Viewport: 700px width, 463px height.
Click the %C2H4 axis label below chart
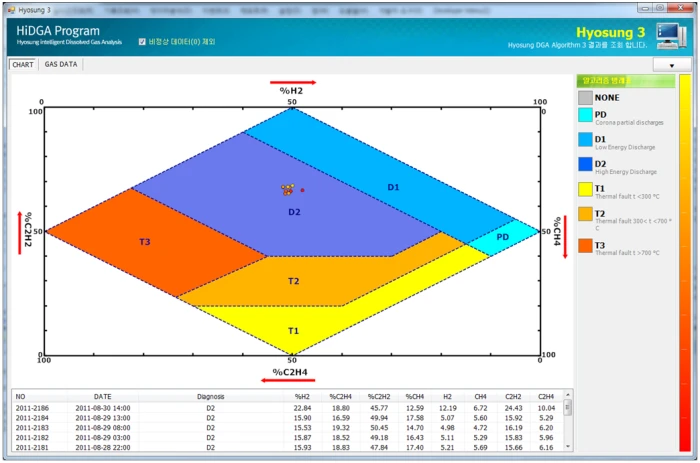point(290,372)
